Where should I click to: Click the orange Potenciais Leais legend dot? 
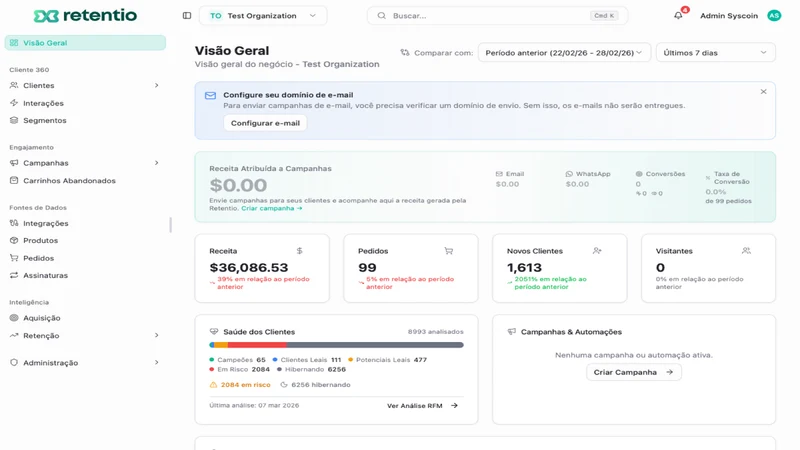click(351, 360)
